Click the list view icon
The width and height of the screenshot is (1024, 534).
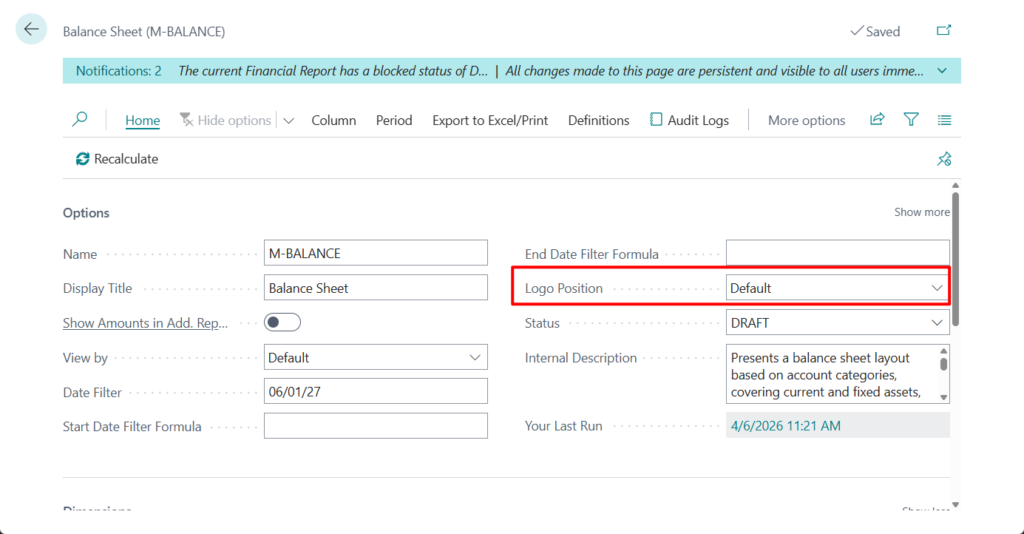944,120
